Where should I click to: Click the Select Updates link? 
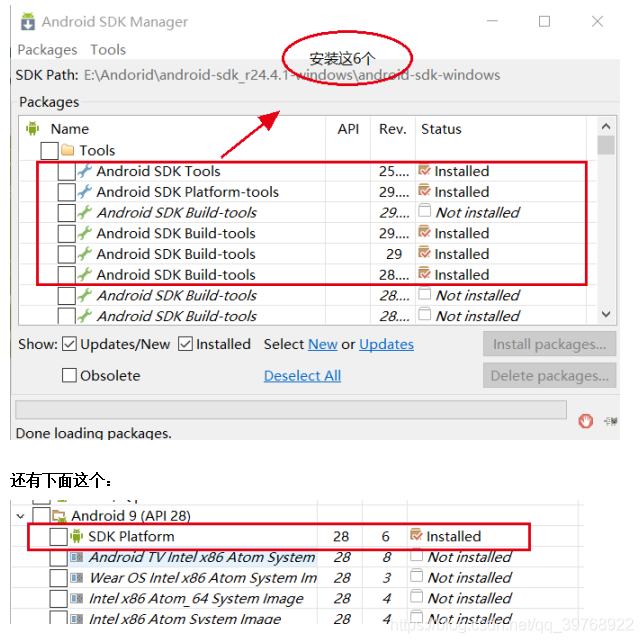(386, 344)
